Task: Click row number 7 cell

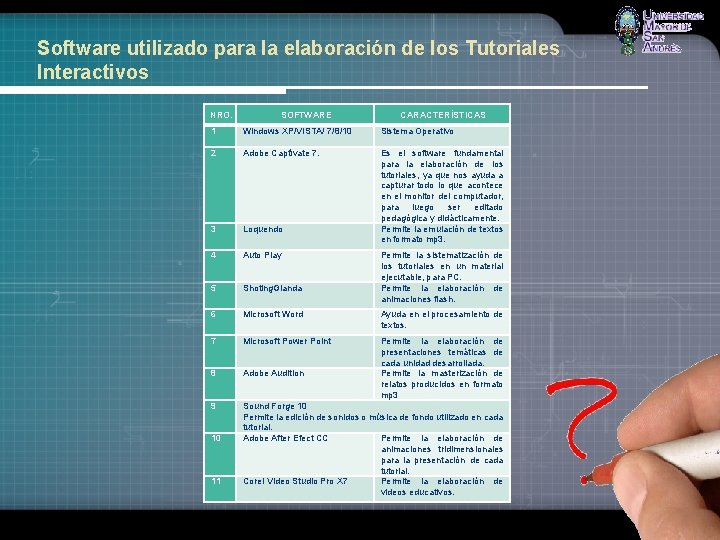Action: [220, 351]
